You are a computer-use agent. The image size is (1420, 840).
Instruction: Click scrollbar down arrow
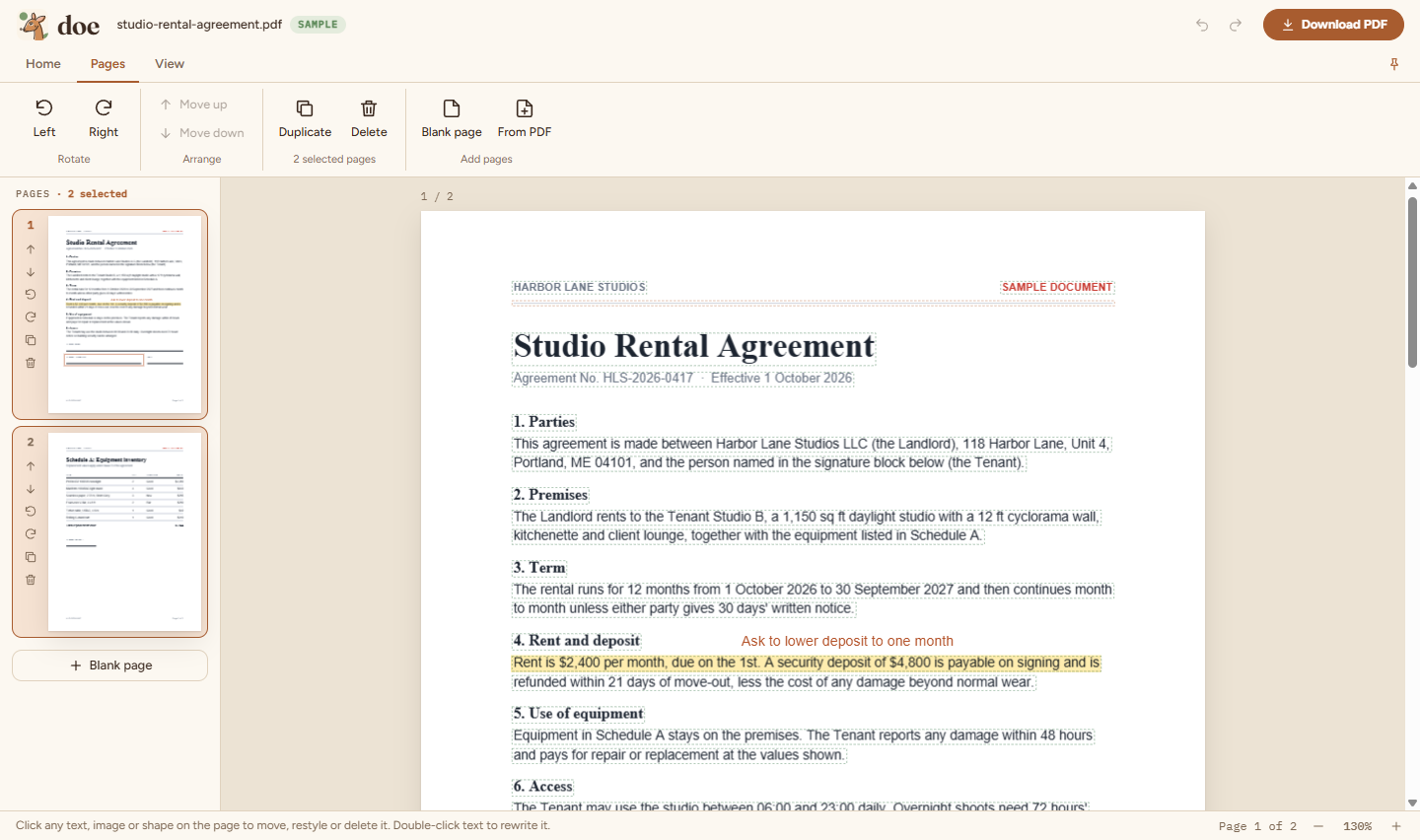pos(1412,804)
